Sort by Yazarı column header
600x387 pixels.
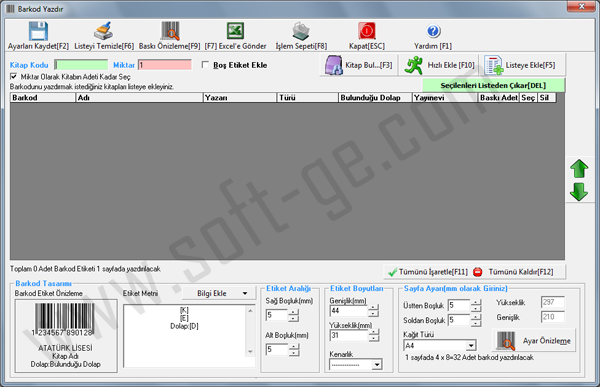pos(240,98)
